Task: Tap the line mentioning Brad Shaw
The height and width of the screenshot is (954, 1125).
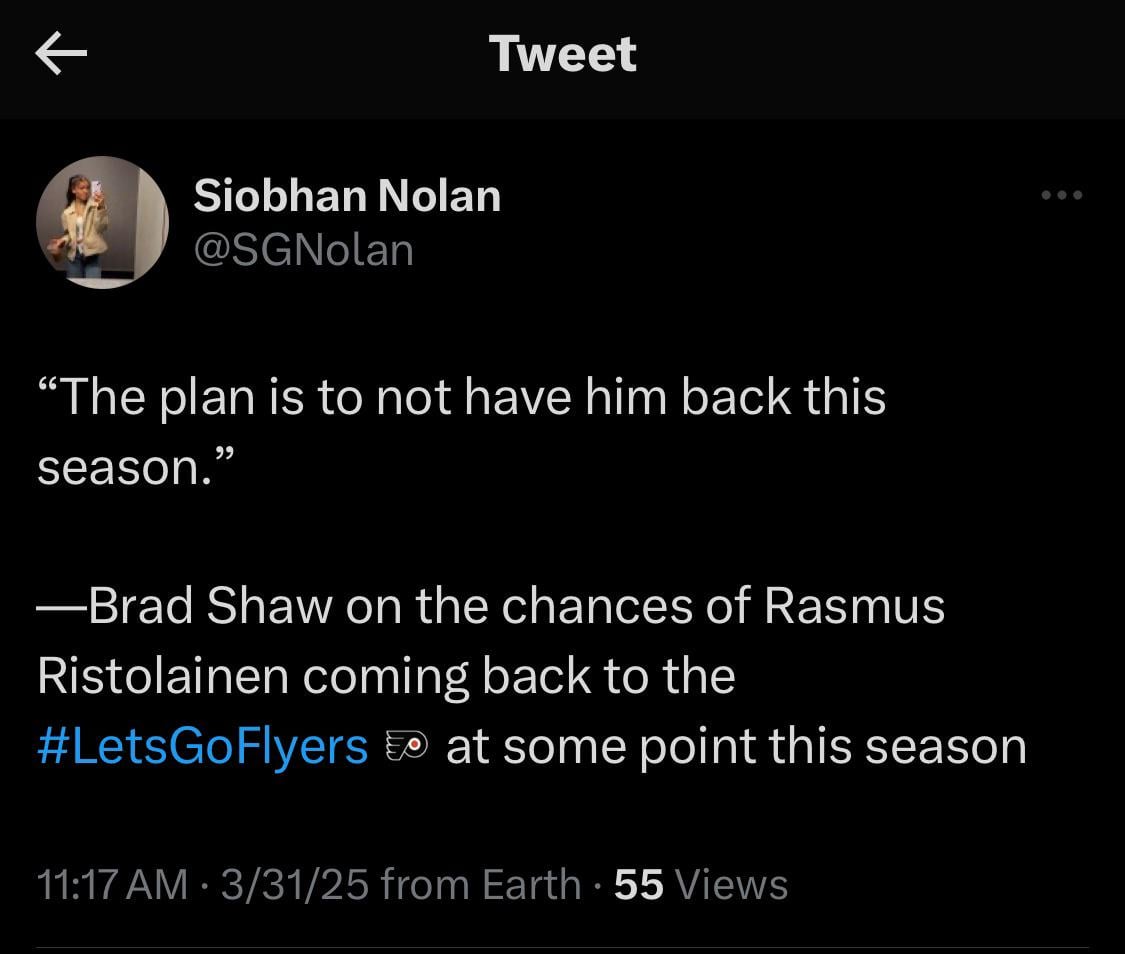Action: click(x=490, y=605)
